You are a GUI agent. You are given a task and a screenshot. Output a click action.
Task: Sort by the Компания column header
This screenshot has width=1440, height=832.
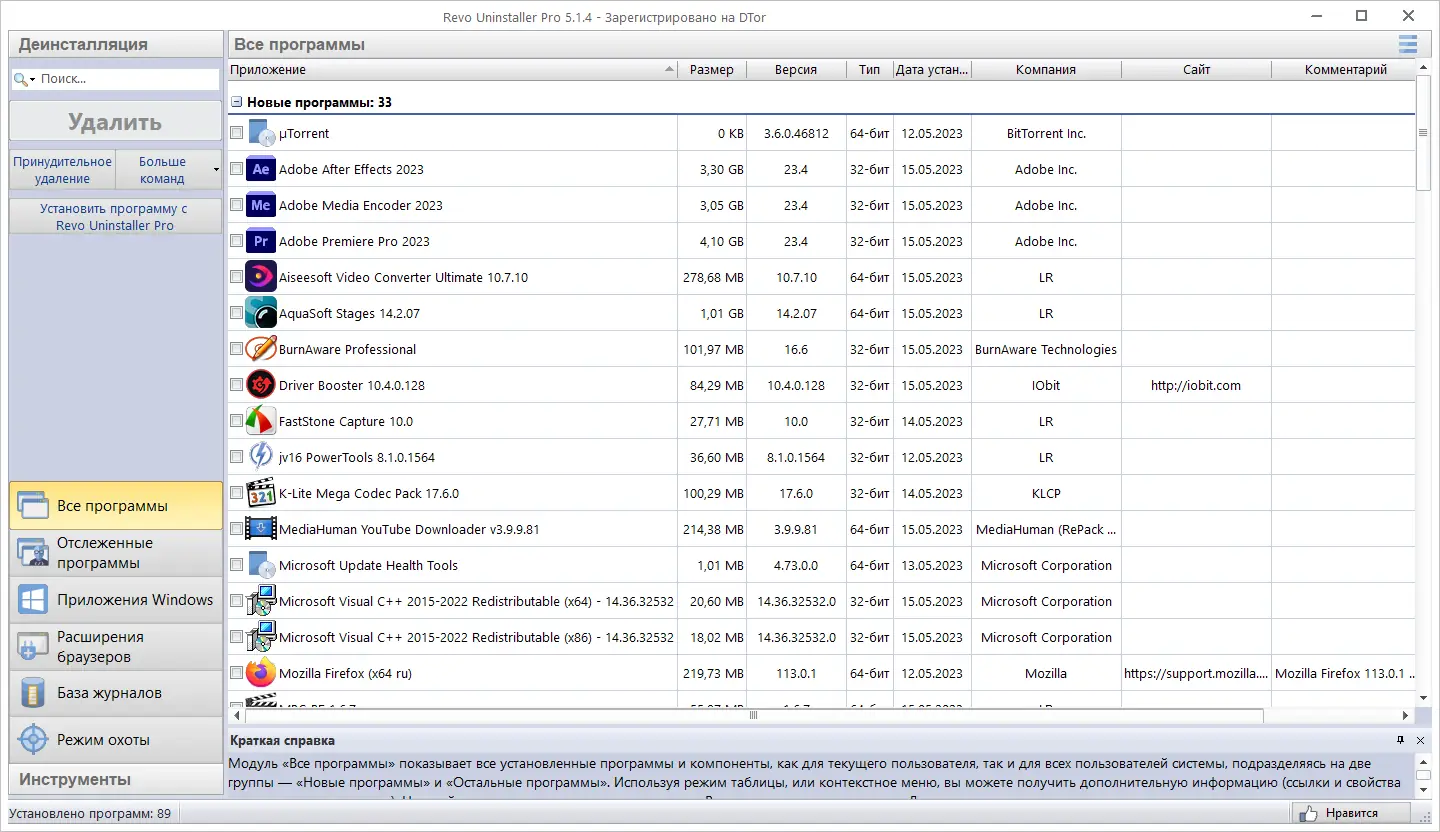(1046, 70)
